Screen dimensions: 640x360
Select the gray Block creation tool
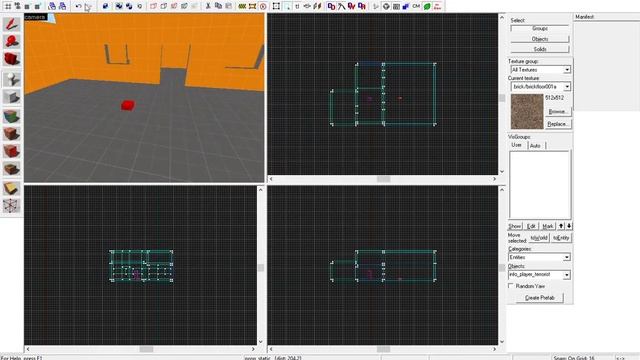[x=11, y=97]
